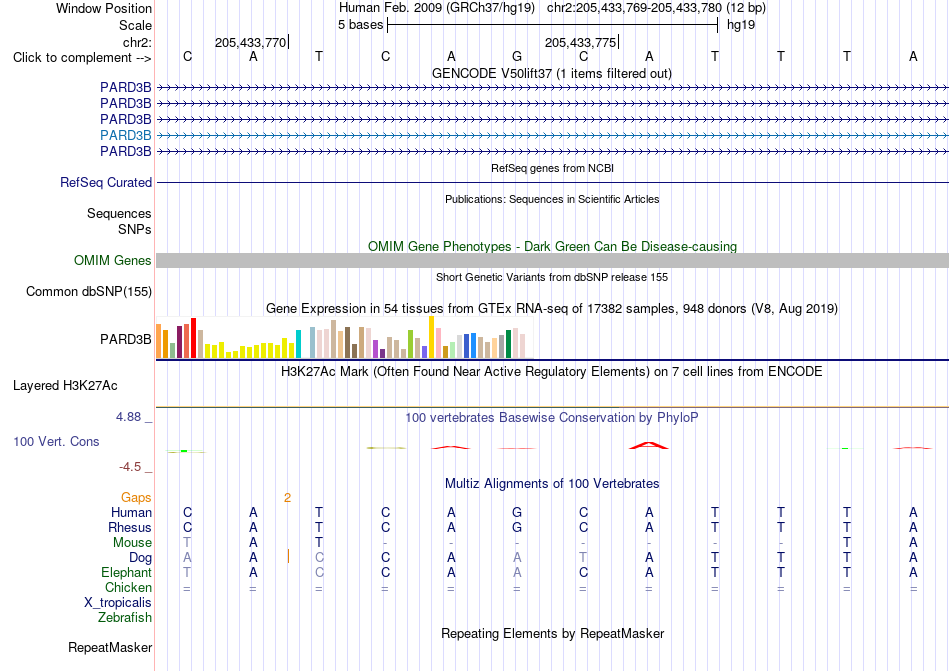Click the light-blue PARD3B transcript arrow line
The width and height of the screenshot is (950, 671).
click(552, 136)
